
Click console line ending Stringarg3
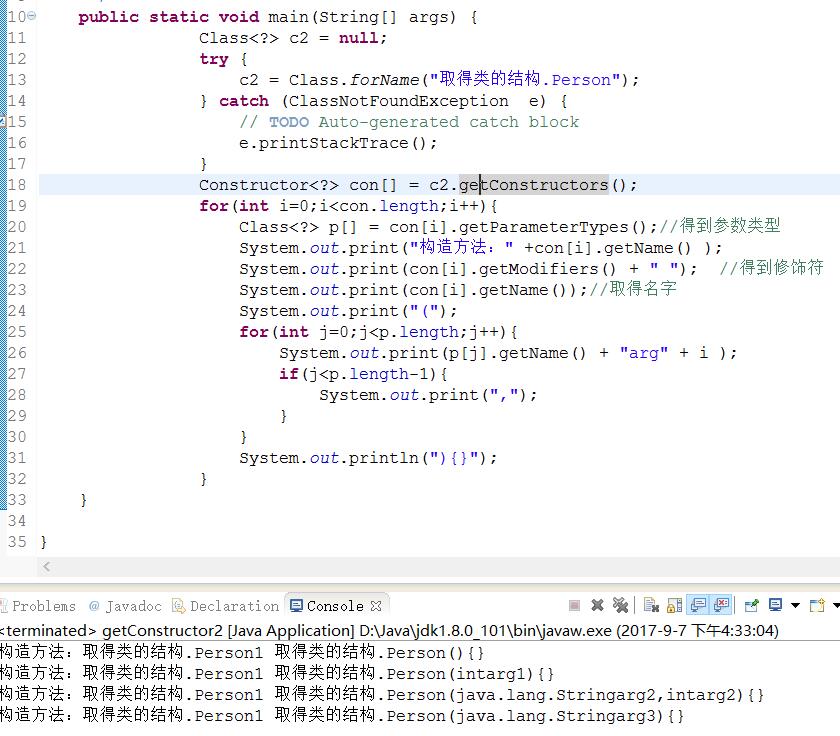[x=342, y=716]
